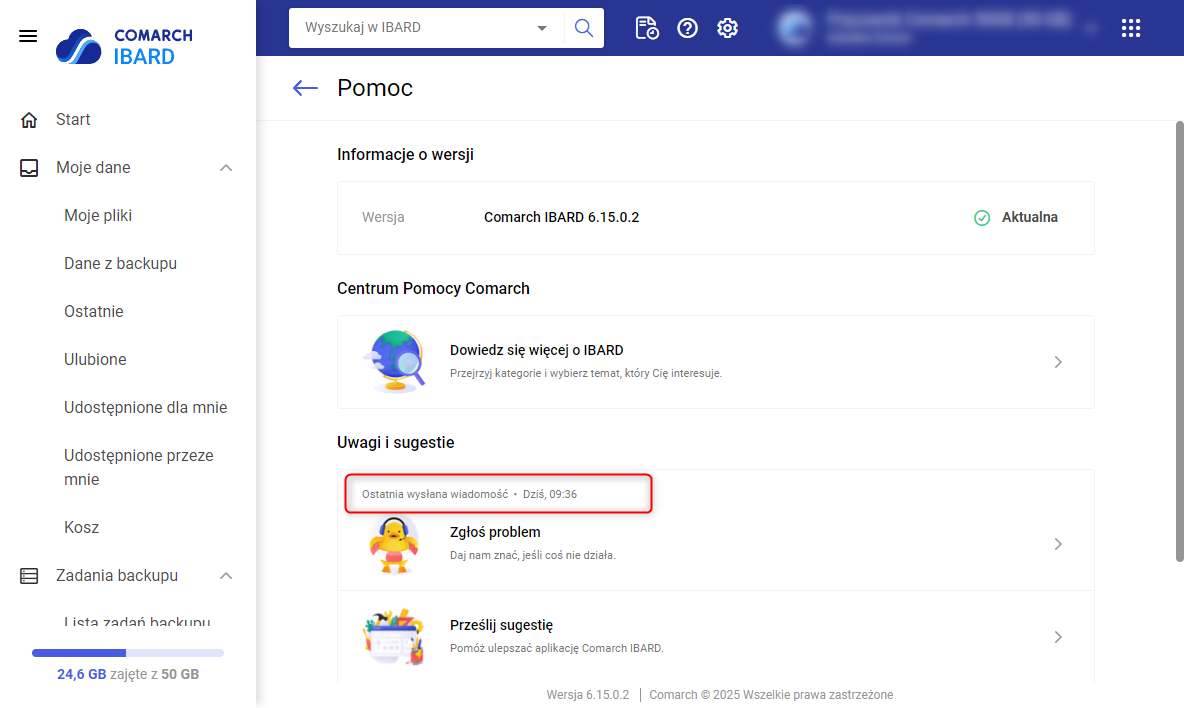
Task: Go back with the blue arrow
Action: pyautogui.click(x=305, y=88)
